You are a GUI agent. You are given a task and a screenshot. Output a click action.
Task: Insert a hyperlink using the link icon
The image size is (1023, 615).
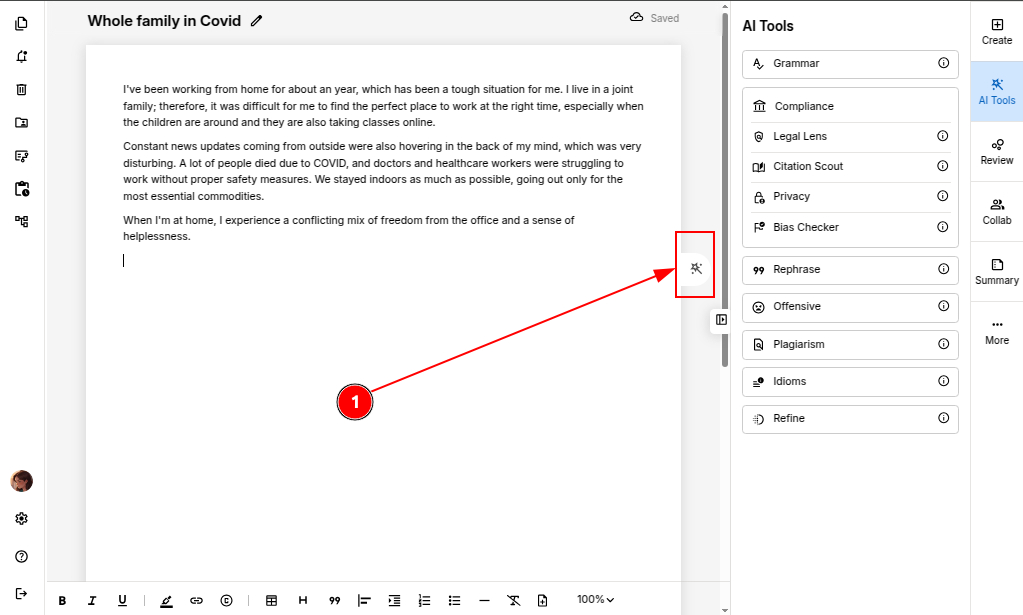[196, 600]
